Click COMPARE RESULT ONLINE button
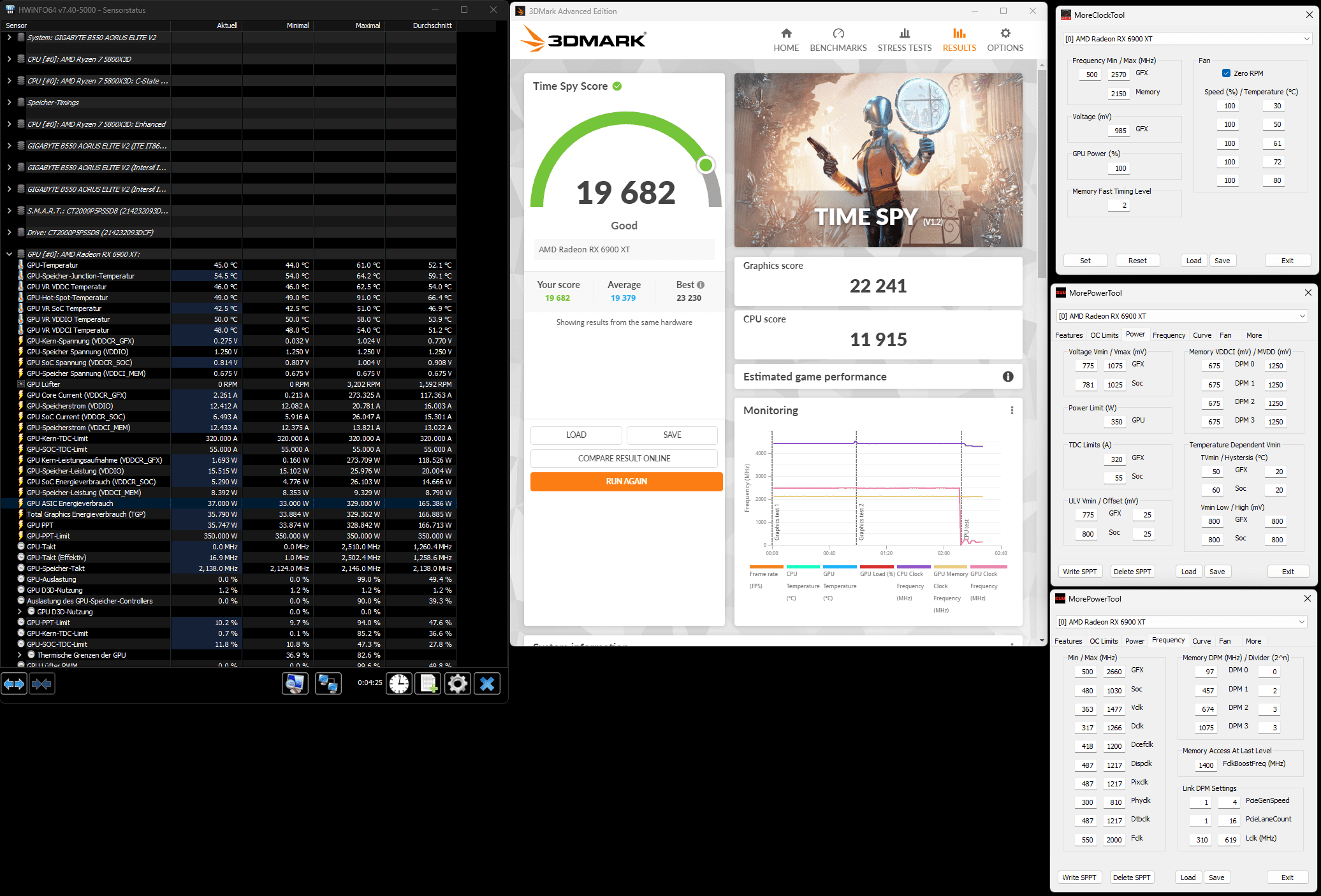The height and width of the screenshot is (896, 1321). pos(624,458)
